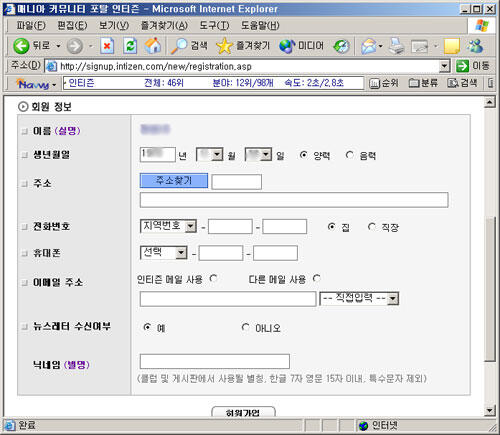
Task: Click the 주소찾기 address search button
Action: tap(174, 181)
